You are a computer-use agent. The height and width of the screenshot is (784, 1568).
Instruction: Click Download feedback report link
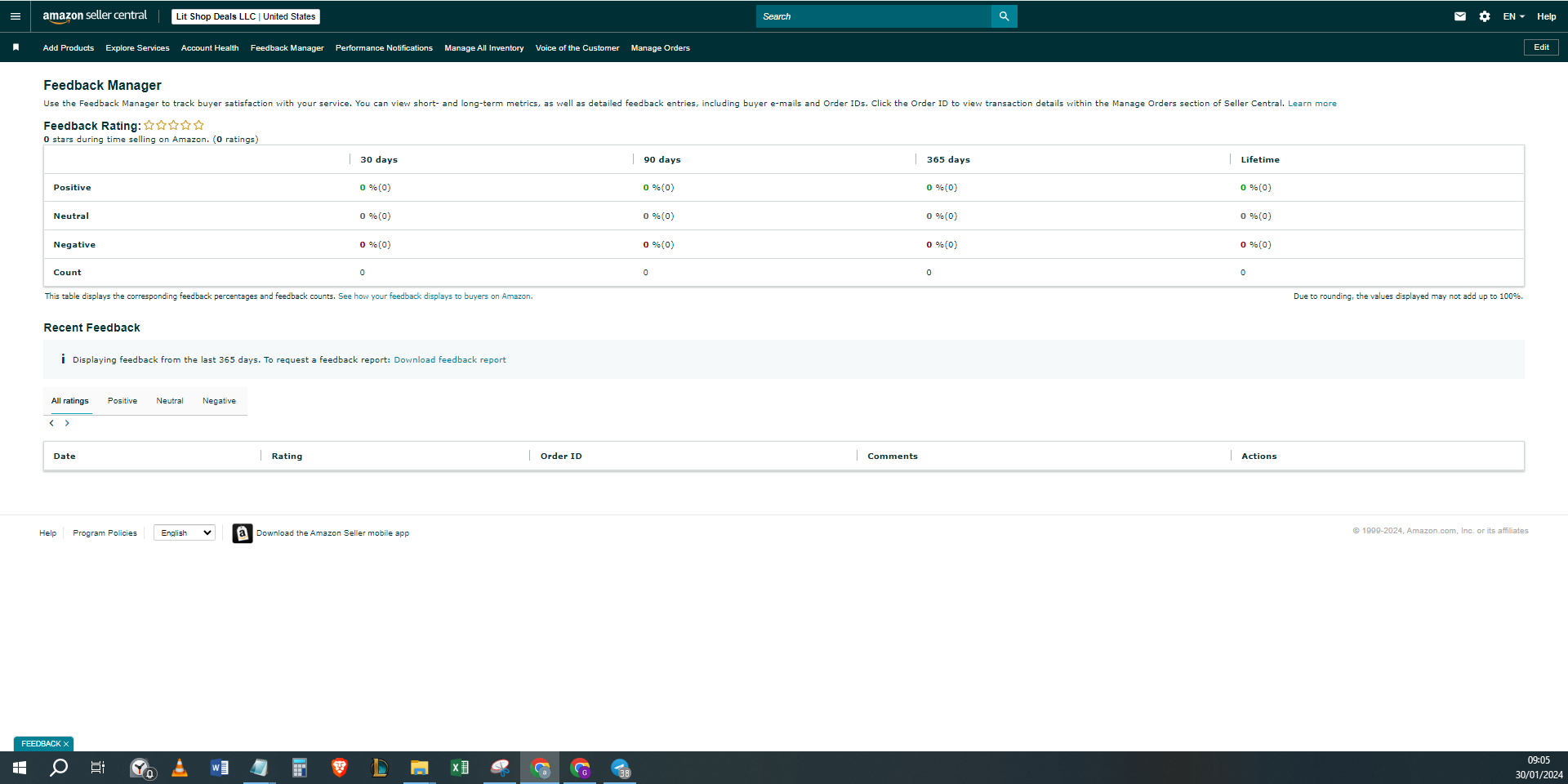(450, 360)
